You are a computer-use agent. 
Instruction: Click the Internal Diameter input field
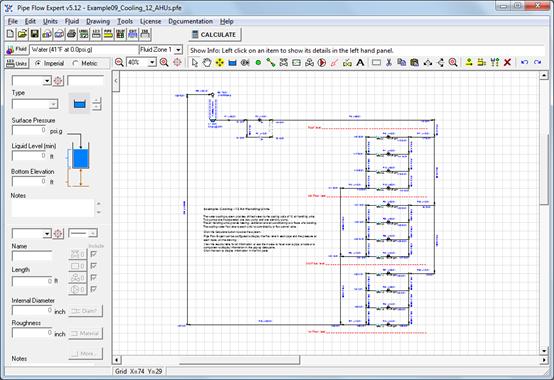tap(33, 310)
